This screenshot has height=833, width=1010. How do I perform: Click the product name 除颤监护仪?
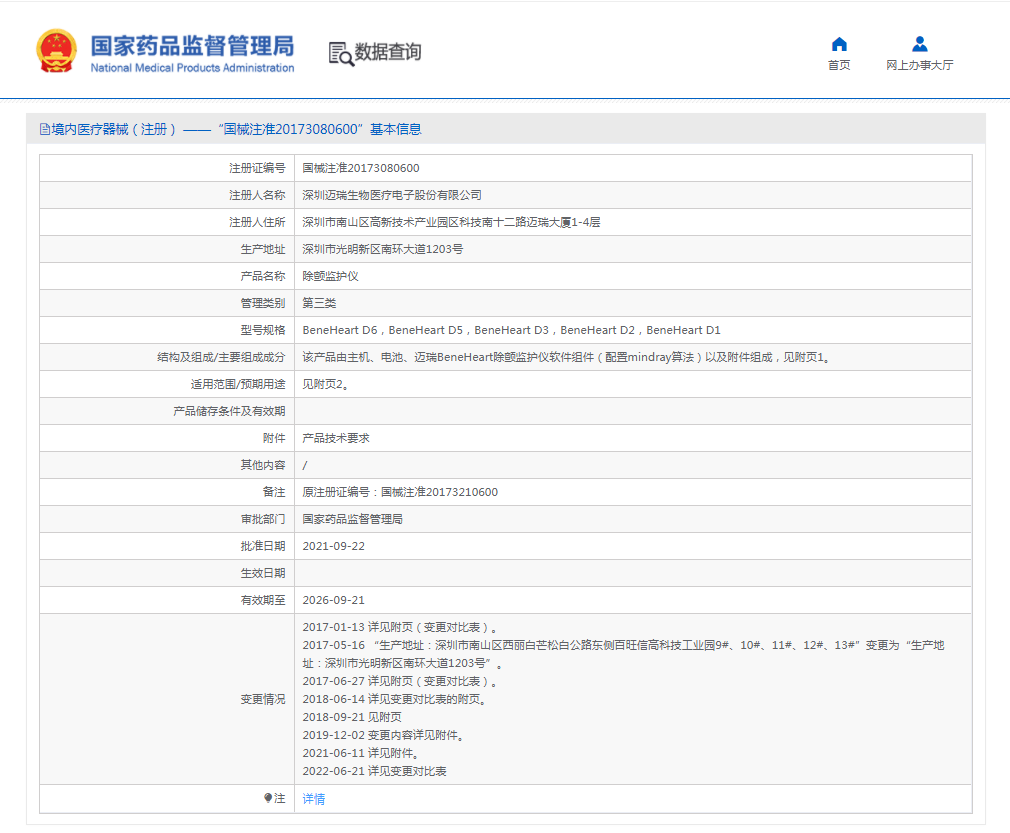(x=329, y=276)
